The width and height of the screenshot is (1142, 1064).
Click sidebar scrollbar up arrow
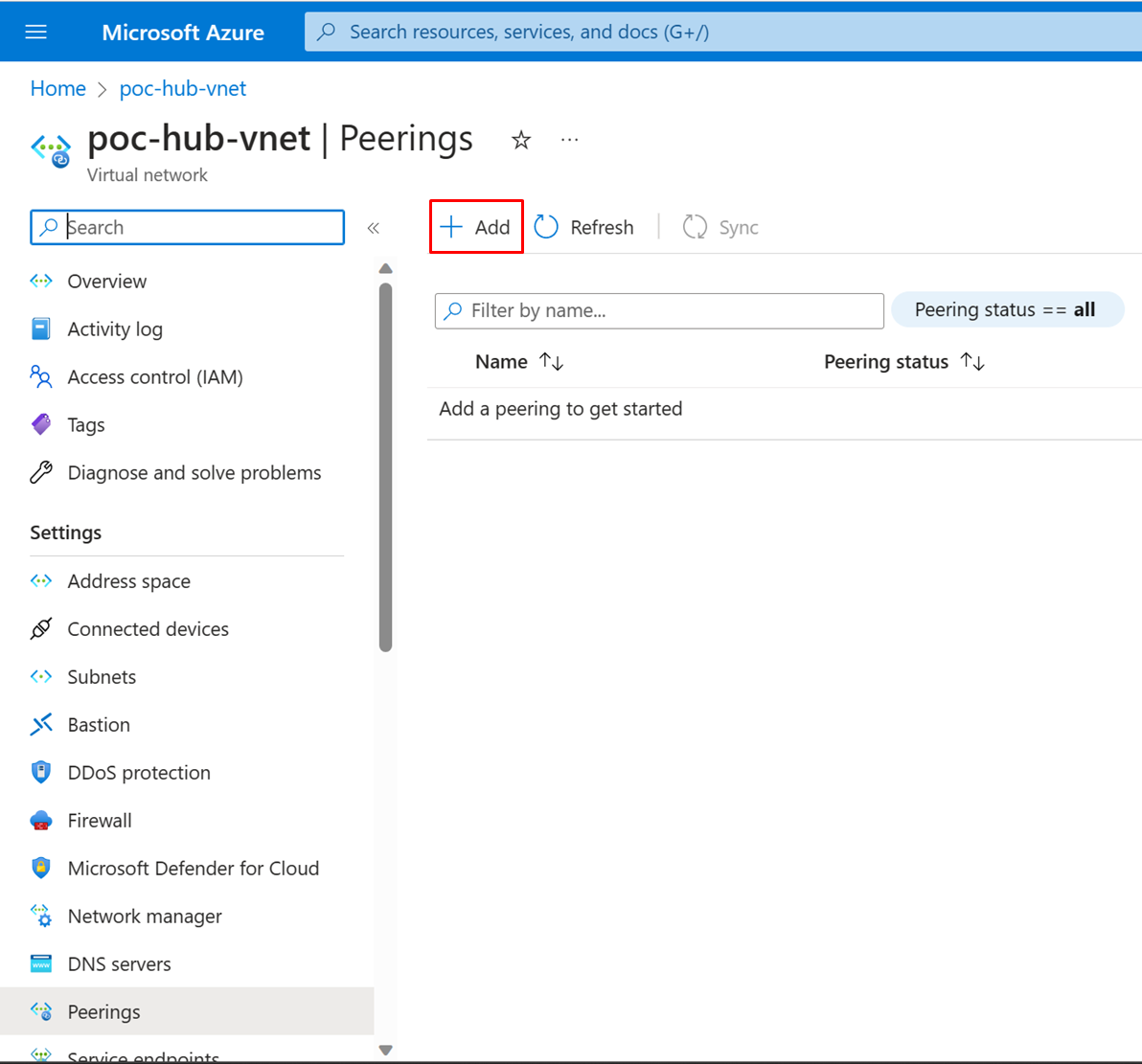pyautogui.click(x=386, y=269)
